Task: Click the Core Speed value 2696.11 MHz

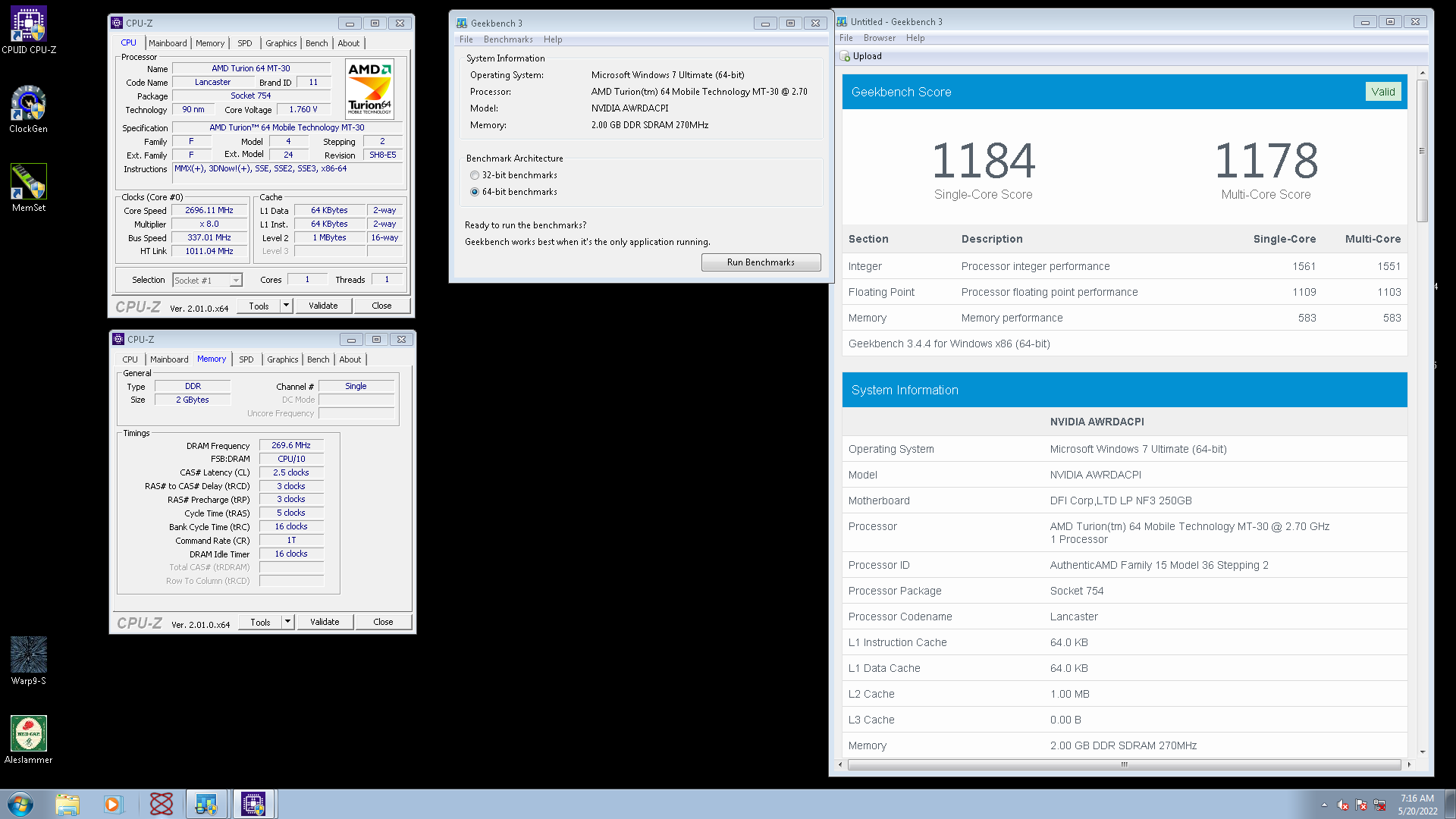Action: (x=209, y=211)
